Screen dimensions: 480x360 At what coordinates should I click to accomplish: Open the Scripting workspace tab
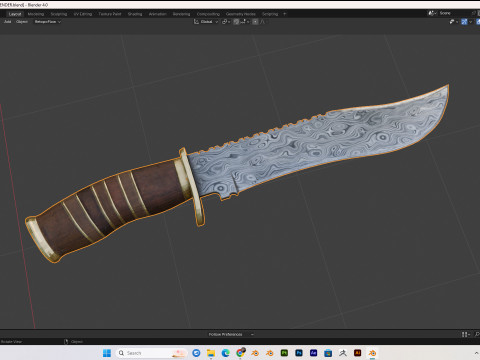pos(270,14)
